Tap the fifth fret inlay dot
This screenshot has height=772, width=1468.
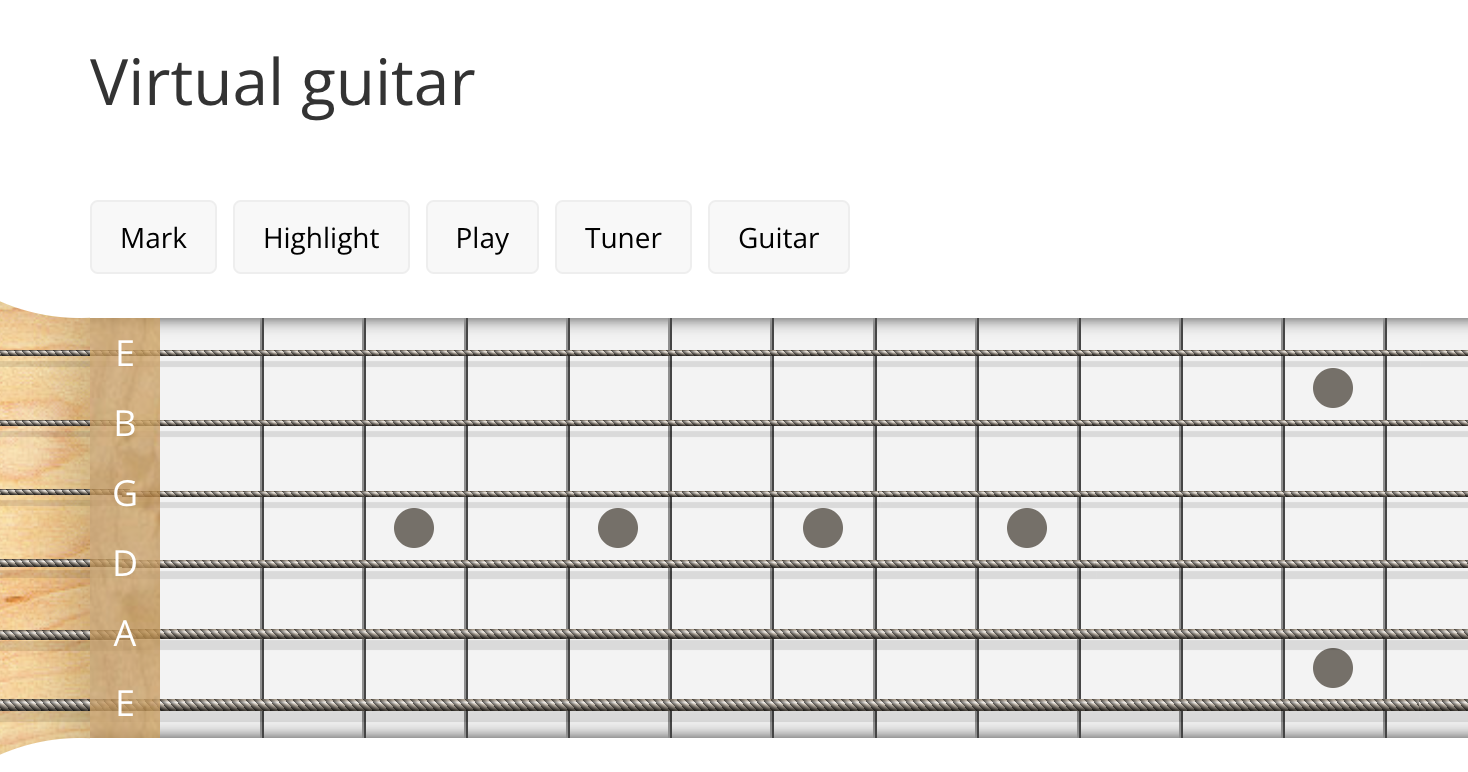coord(618,528)
